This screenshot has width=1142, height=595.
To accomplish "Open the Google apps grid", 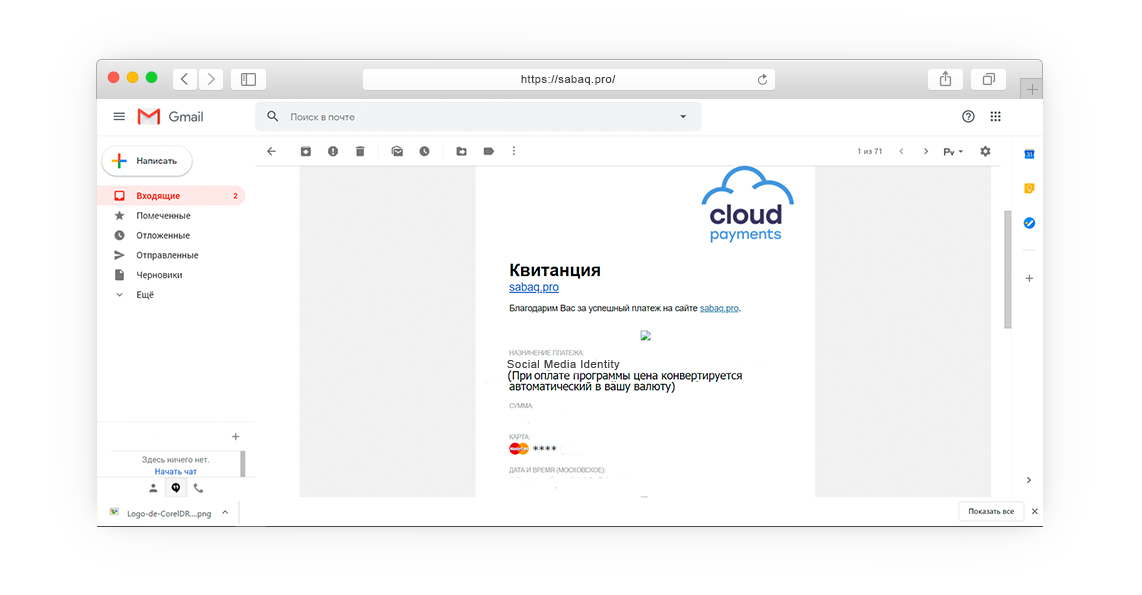I will click(996, 117).
